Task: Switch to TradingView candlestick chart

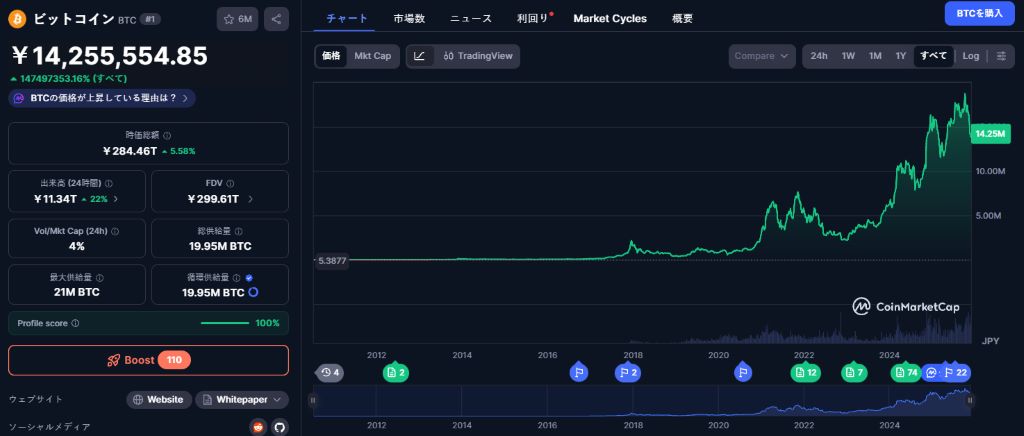Action: click(477, 56)
